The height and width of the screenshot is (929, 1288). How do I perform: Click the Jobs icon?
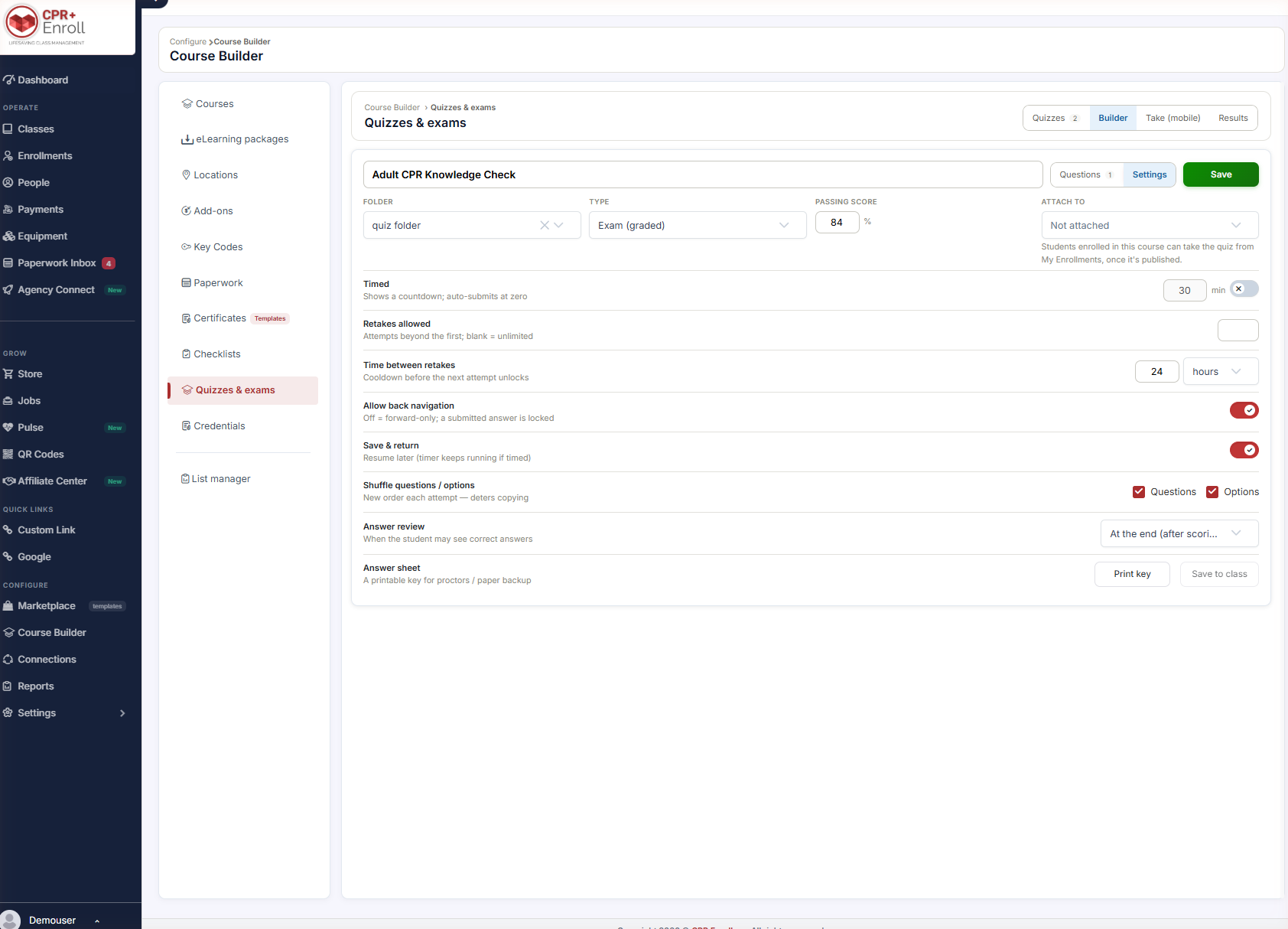click(8, 401)
